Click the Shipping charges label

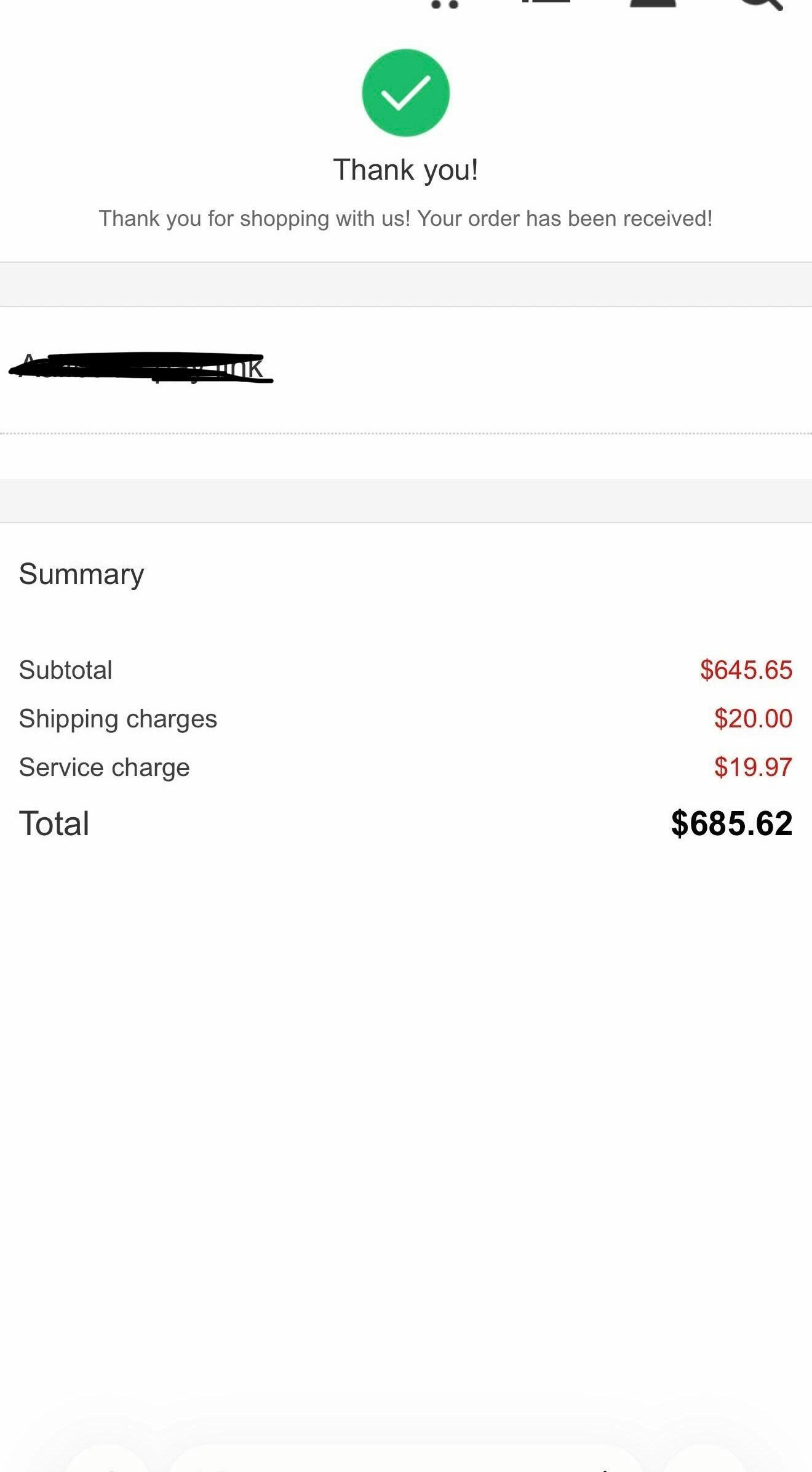click(118, 719)
